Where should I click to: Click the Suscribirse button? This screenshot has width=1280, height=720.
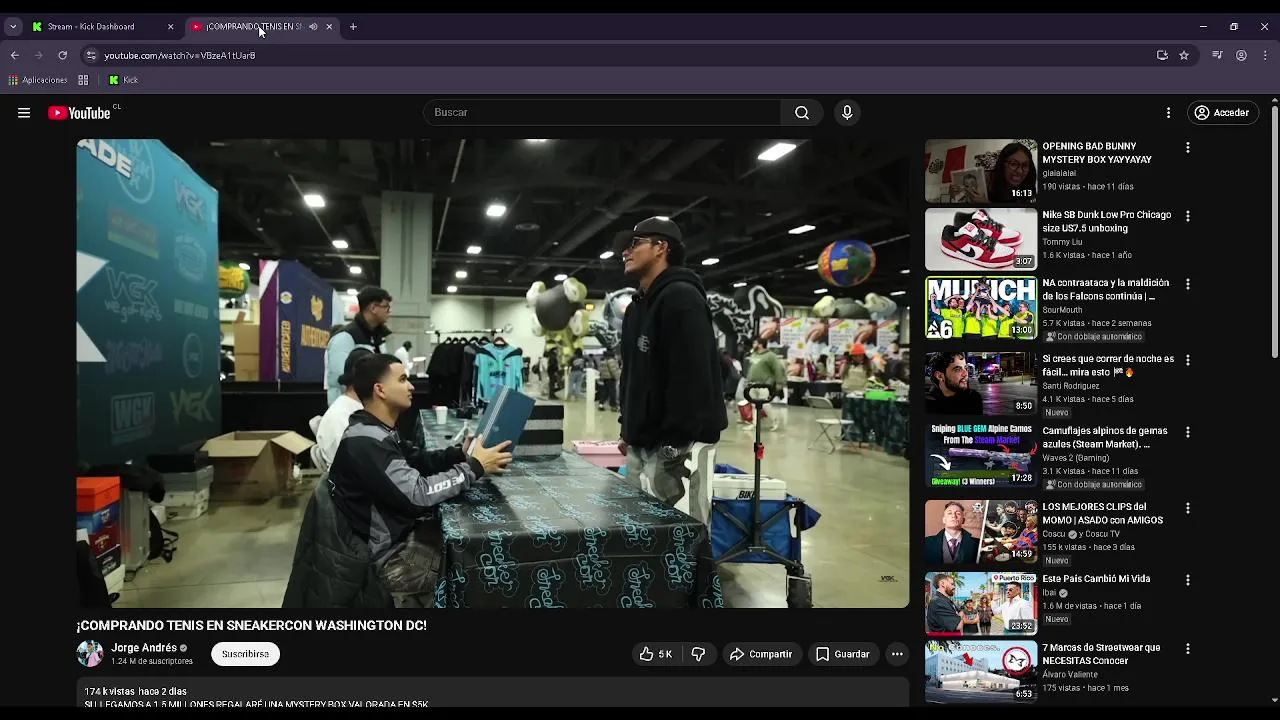coord(245,654)
